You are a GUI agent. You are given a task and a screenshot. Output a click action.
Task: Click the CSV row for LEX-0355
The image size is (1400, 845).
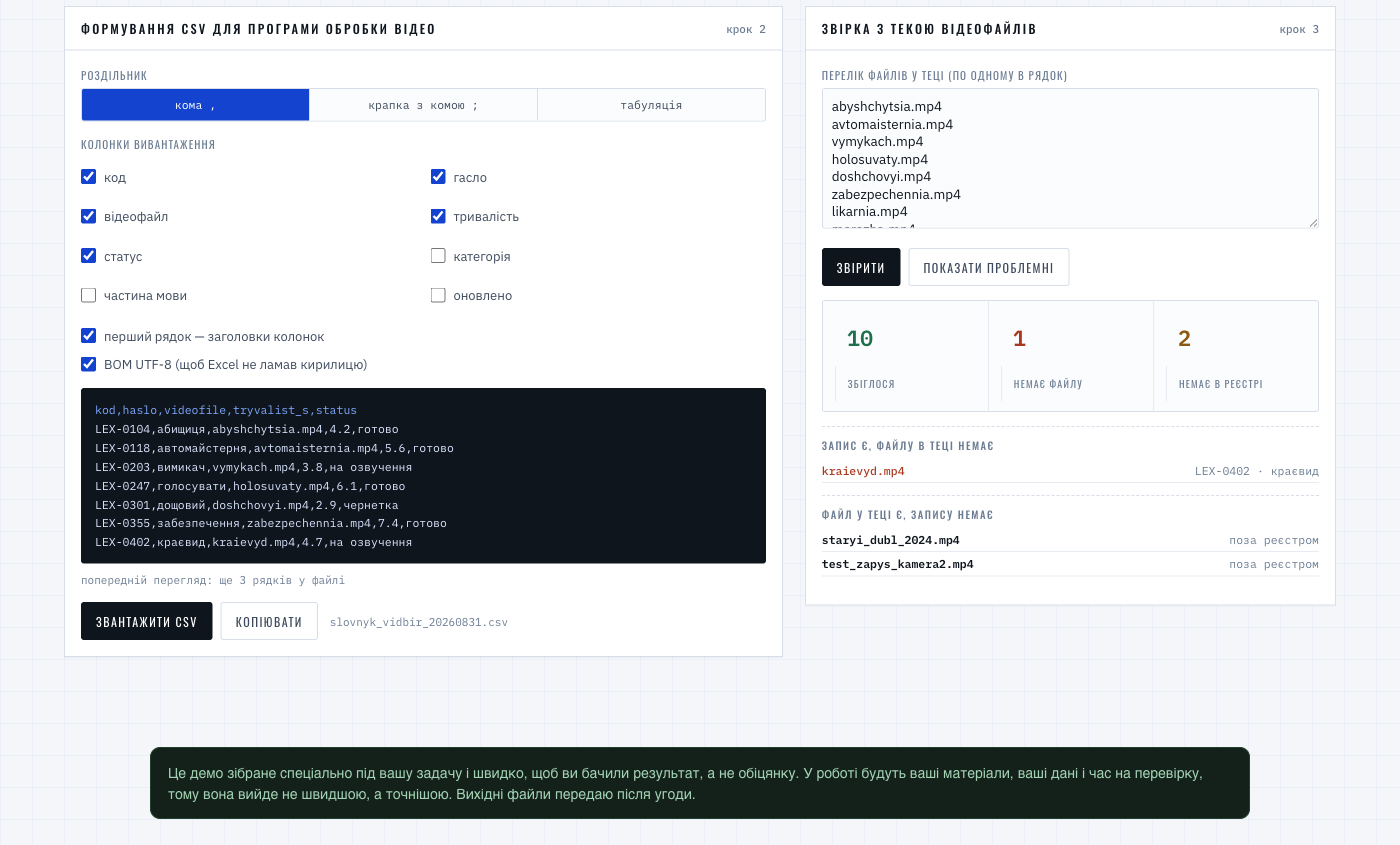(x=271, y=523)
